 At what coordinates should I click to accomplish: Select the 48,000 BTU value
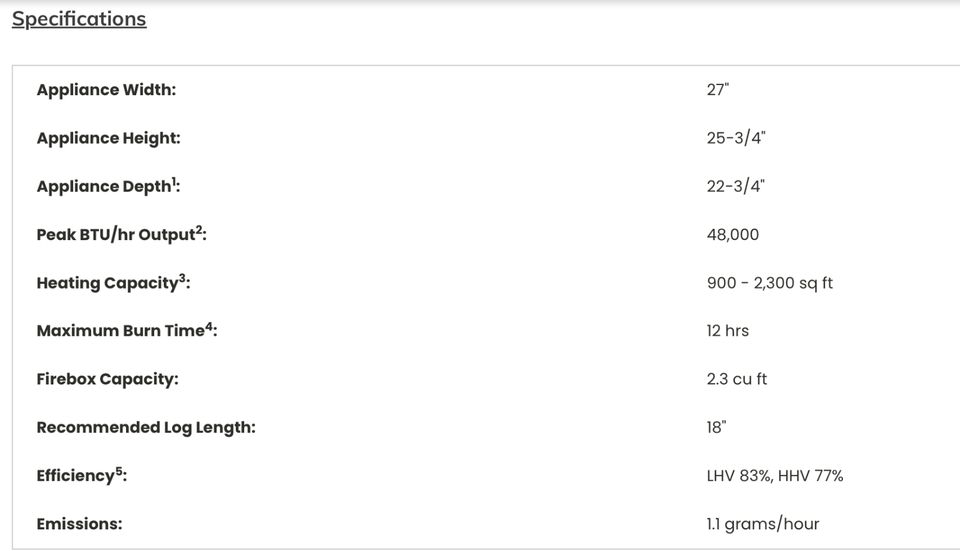pyautogui.click(x=732, y=235)
